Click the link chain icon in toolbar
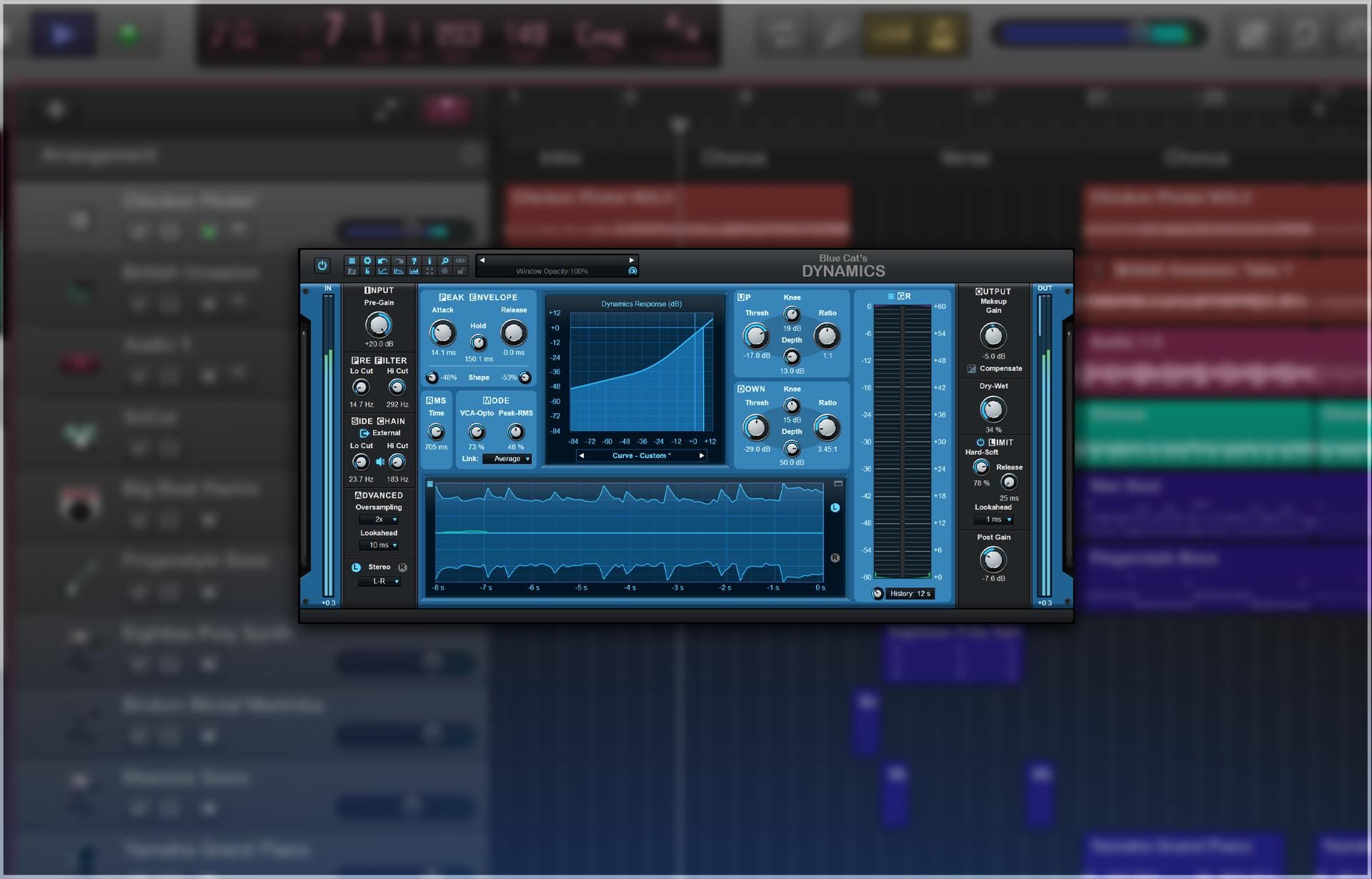Viewport: 1372px width, 879px height. [460, 261]
